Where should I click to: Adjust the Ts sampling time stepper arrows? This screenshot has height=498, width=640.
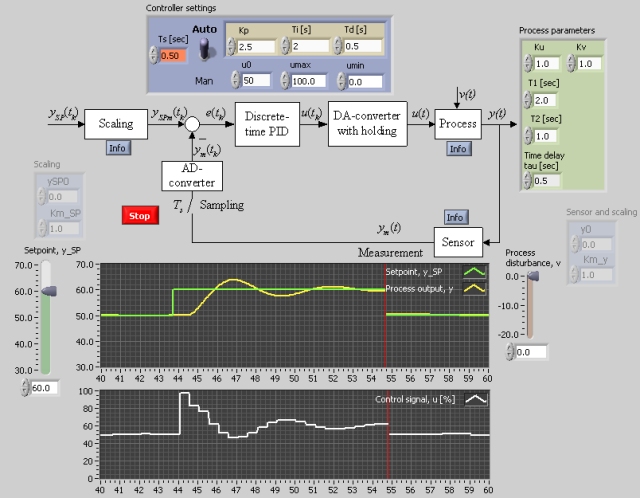pyautogui.click(x=154, y=56)
